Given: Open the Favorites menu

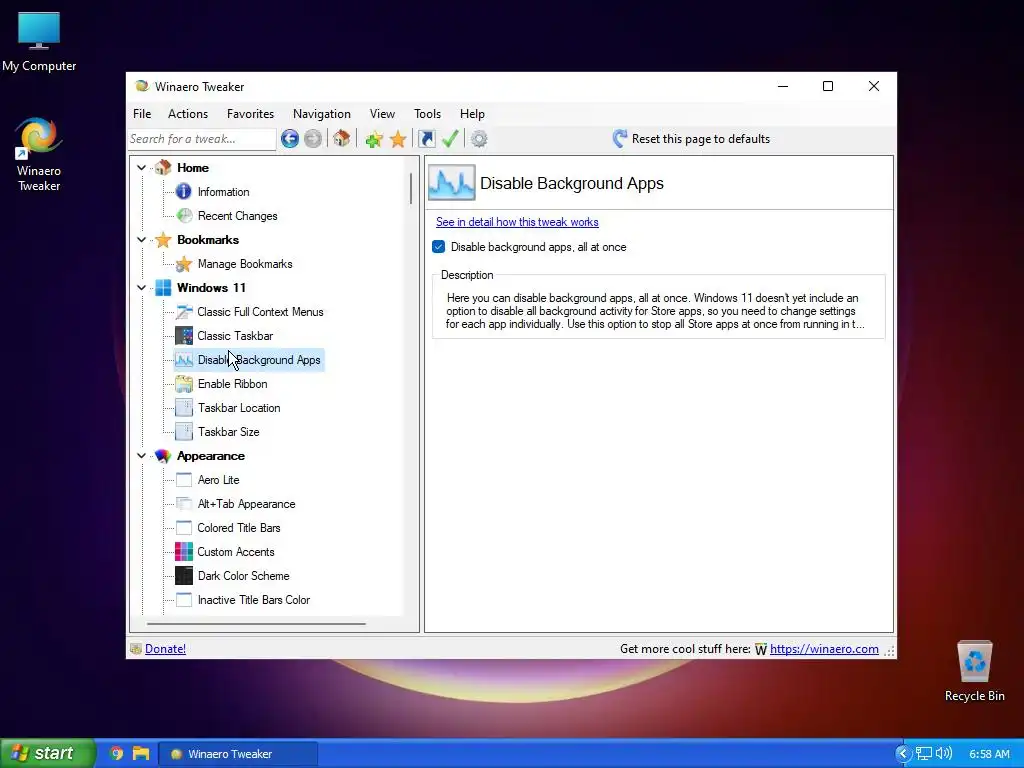Looking at the screenshot, I should coord(250,114).
